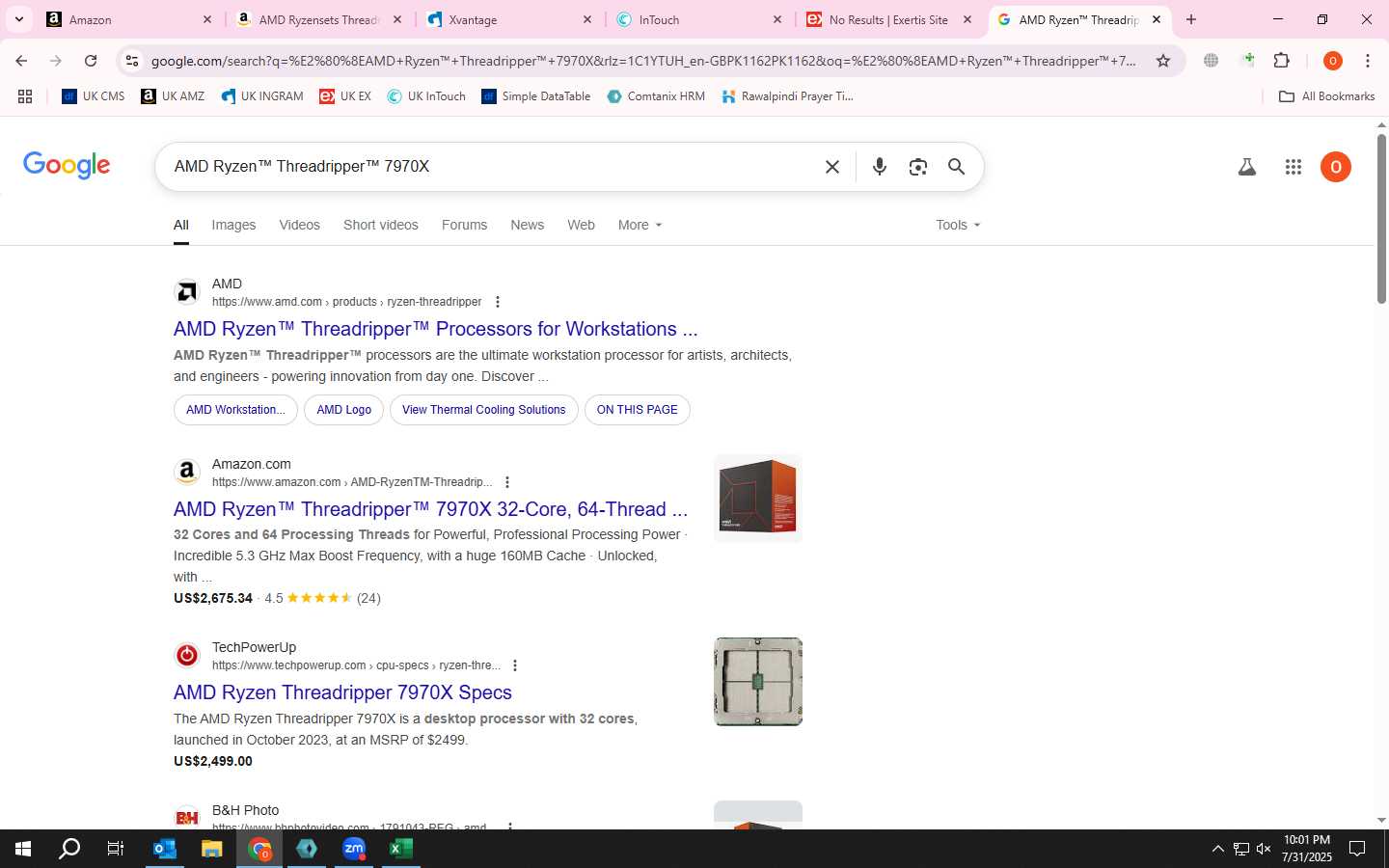1389x868 pixels.
Task: Switch to the Xvantage browser tab
Action: tap(511, 19)
